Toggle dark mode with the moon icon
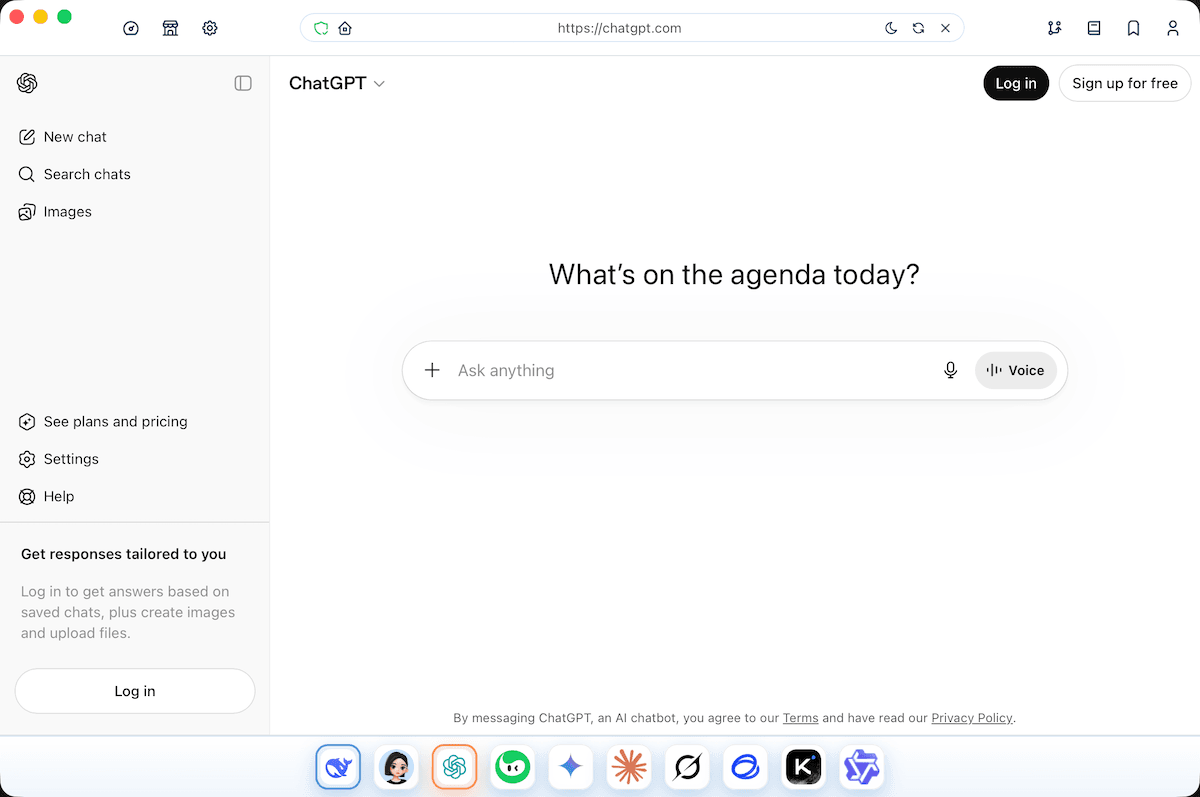Viewport: 1200px width, 797px height. click(891, 28)
